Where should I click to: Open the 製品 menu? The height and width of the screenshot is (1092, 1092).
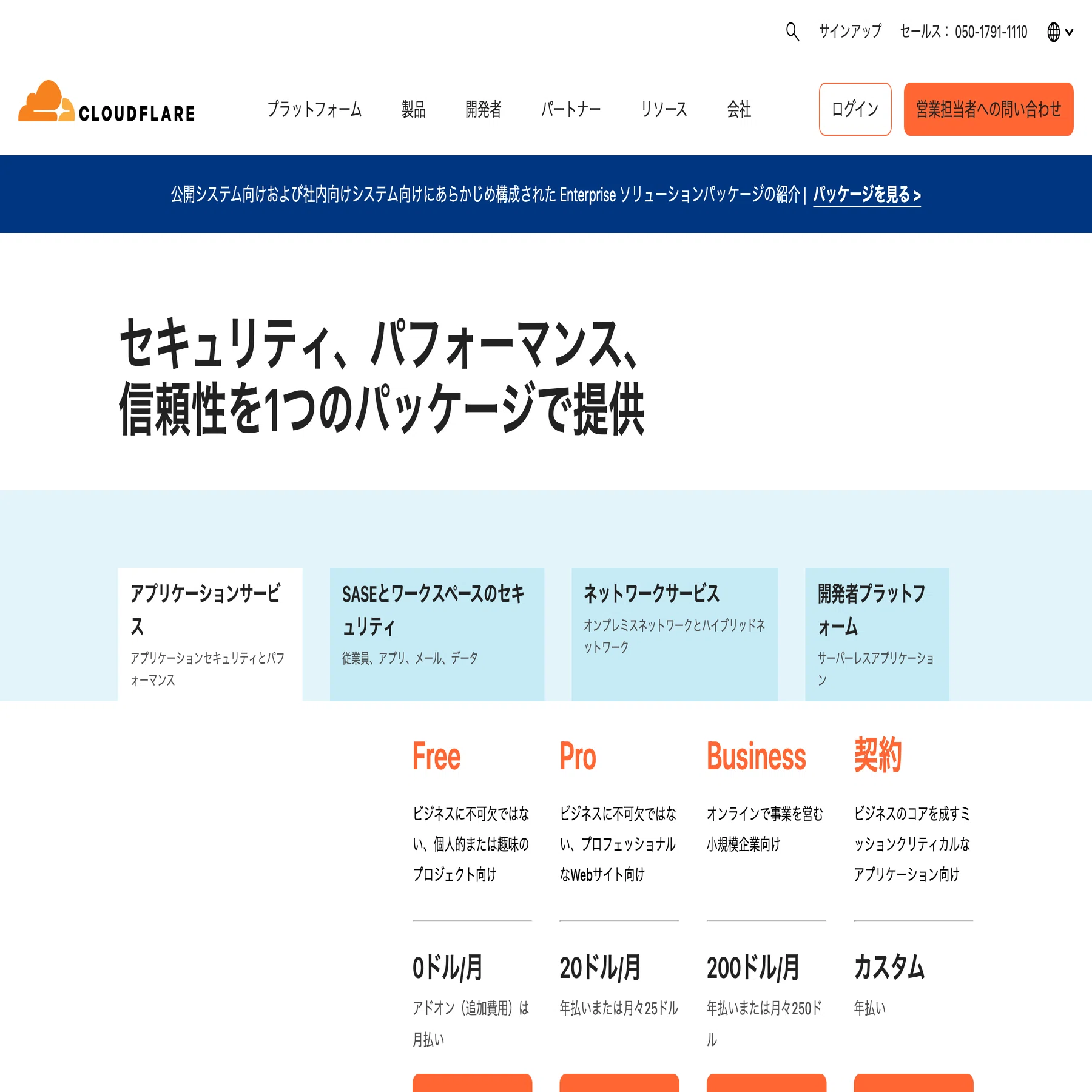click(x=414, y=109)
